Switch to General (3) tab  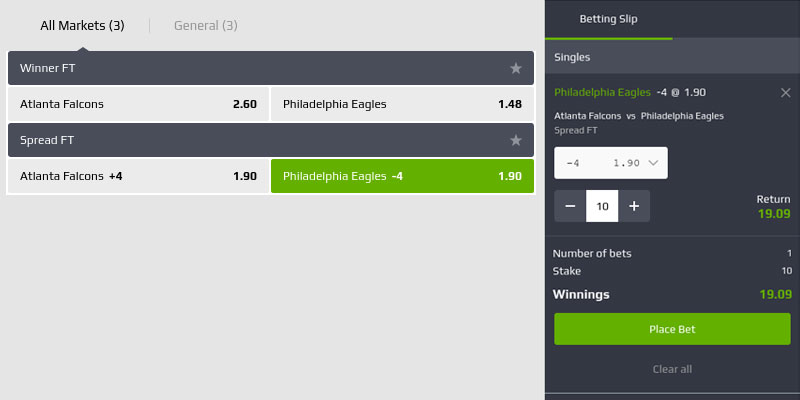tap(206, 26)
